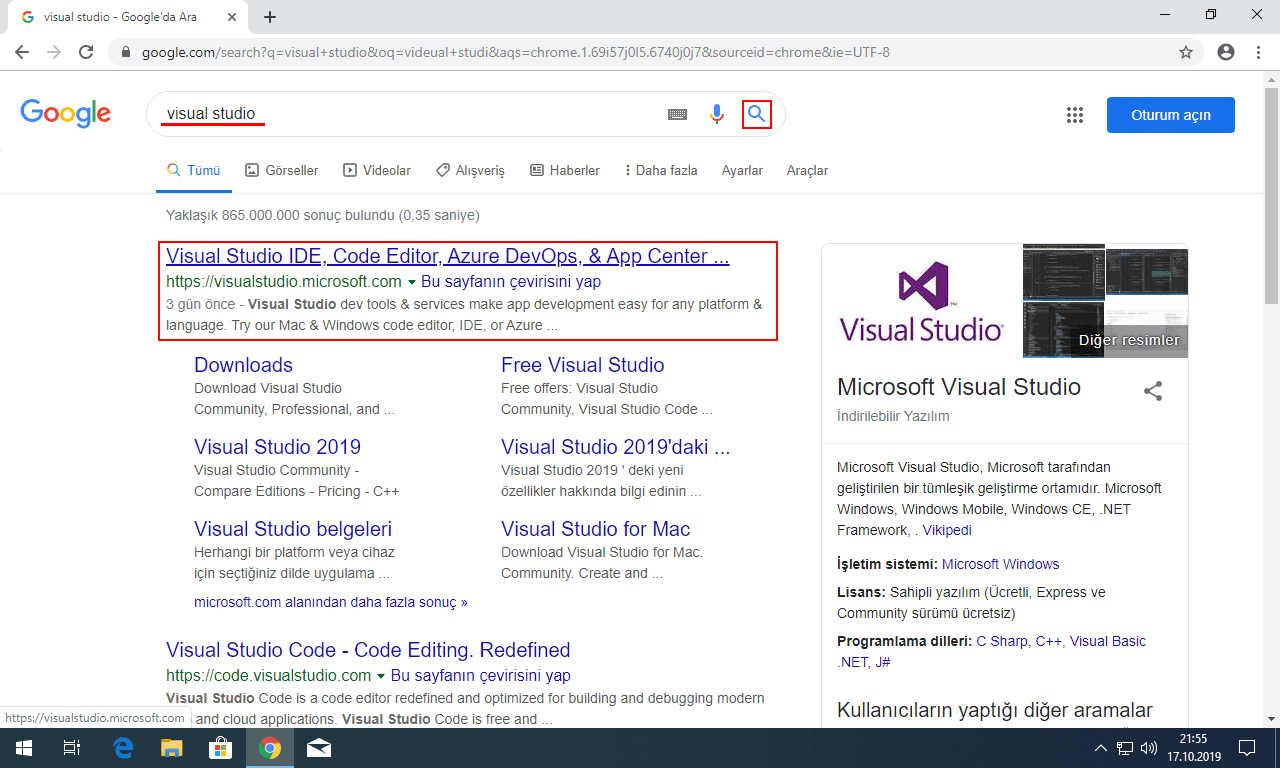The height and width of the screenshot is (768, 1280).
Task: Select the visual studio browser tab
Action: (127, 17)
